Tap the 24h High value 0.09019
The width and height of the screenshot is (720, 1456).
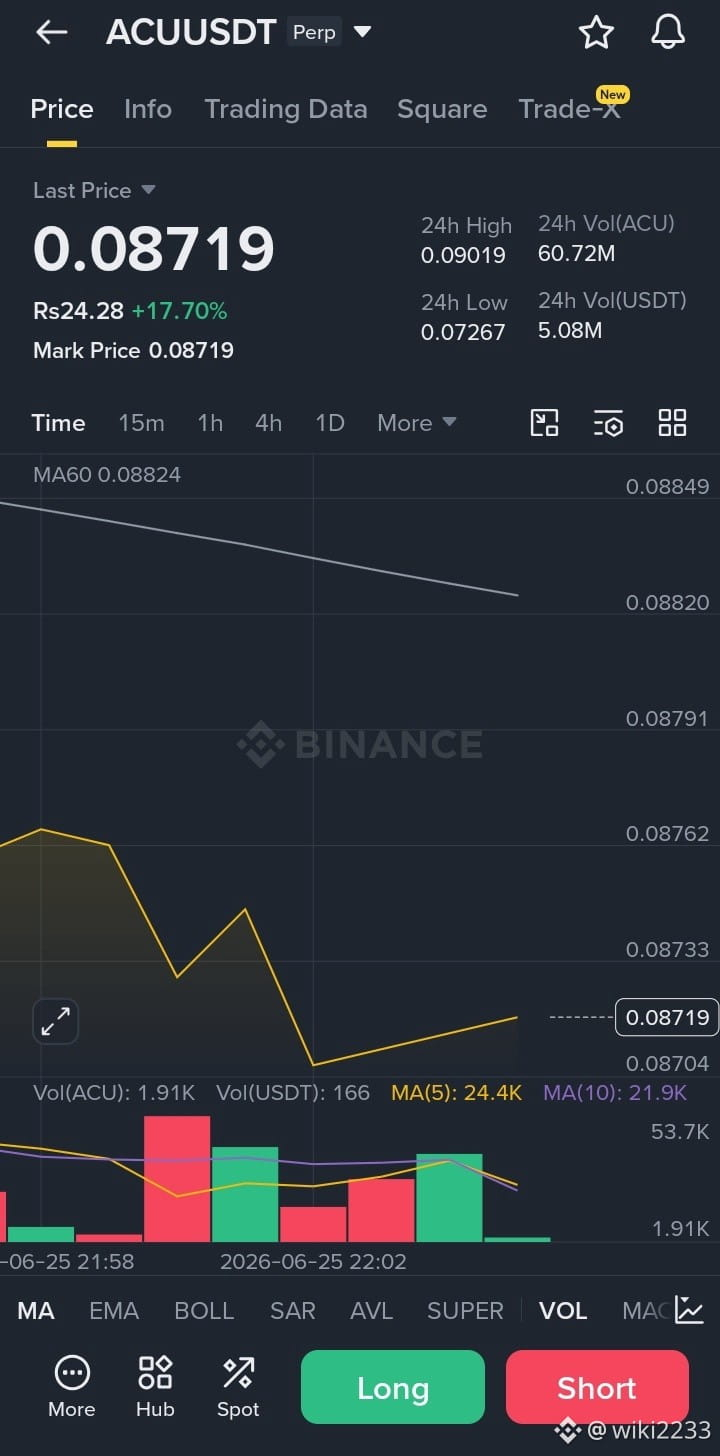(463, 255)
